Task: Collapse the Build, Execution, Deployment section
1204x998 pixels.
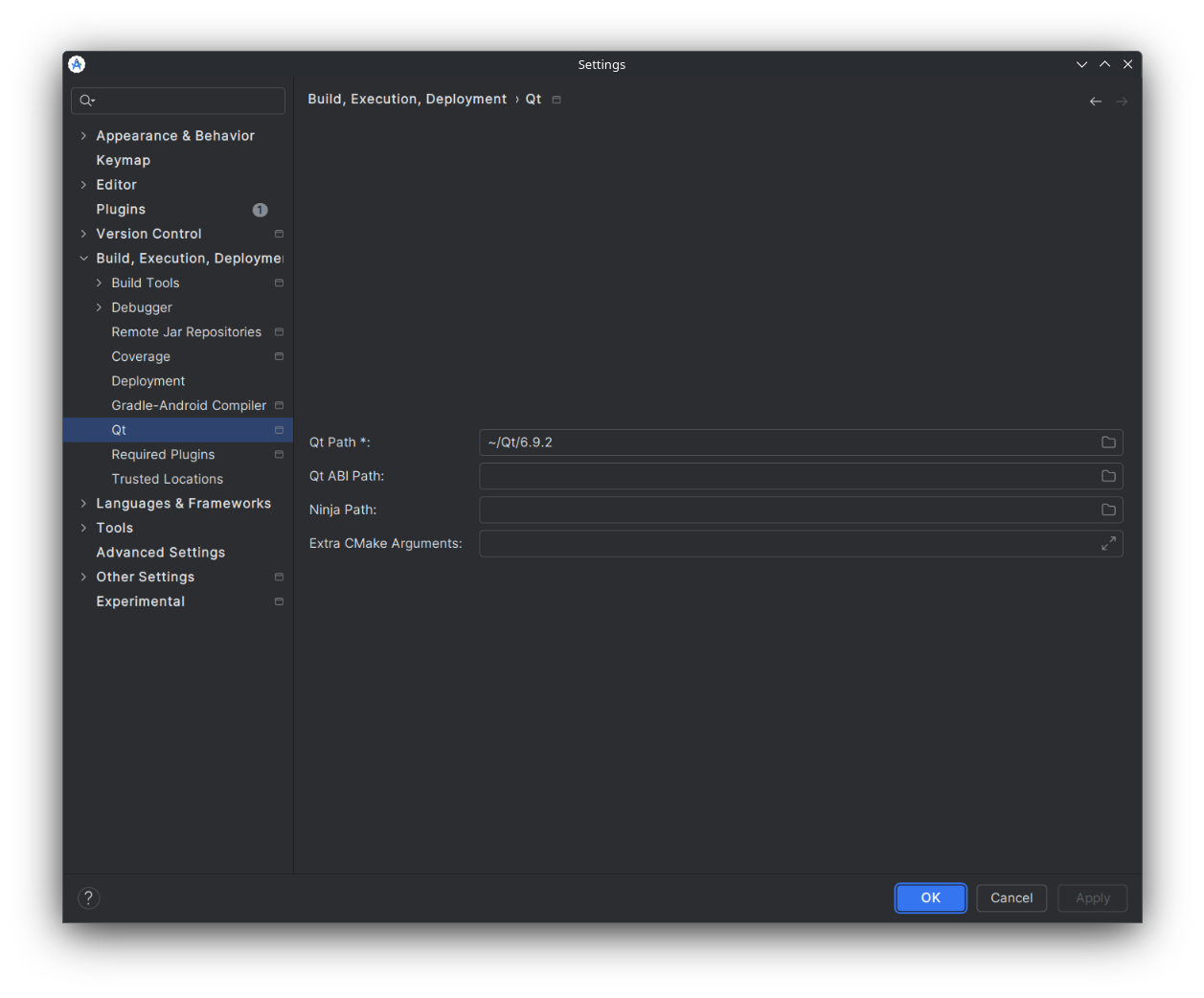Action: [x=83, y=258]
